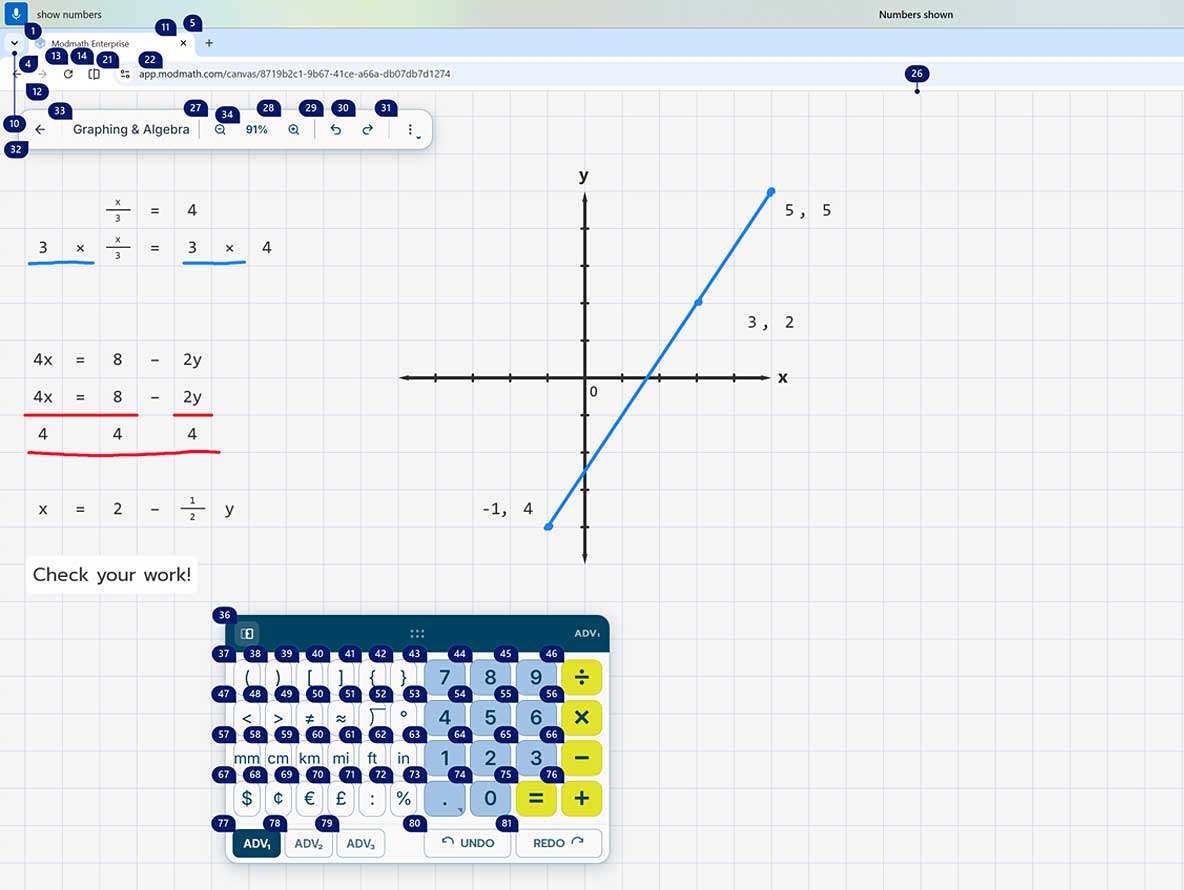The height and width of the screenshot is (890, 1184).
Task: Tap the number 0 key
Action: [x=490, y=799]
